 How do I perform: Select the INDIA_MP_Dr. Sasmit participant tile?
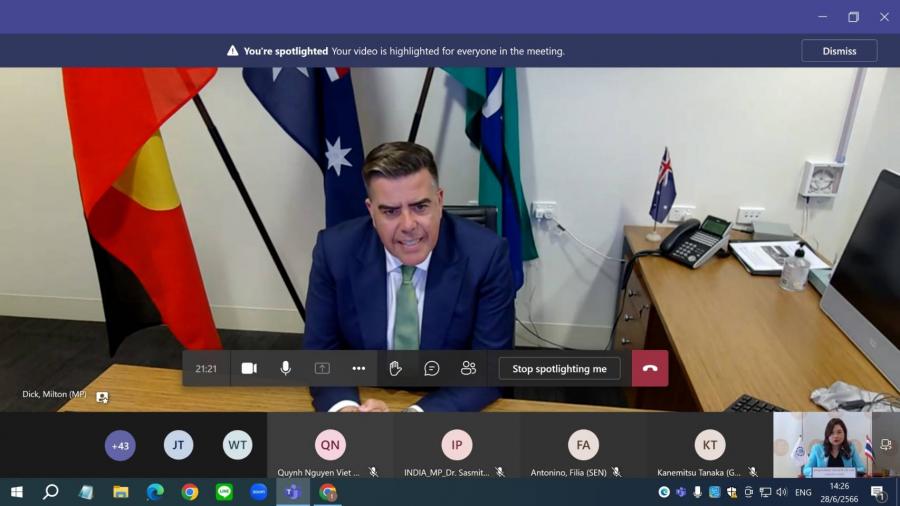[x=456, y=446]
